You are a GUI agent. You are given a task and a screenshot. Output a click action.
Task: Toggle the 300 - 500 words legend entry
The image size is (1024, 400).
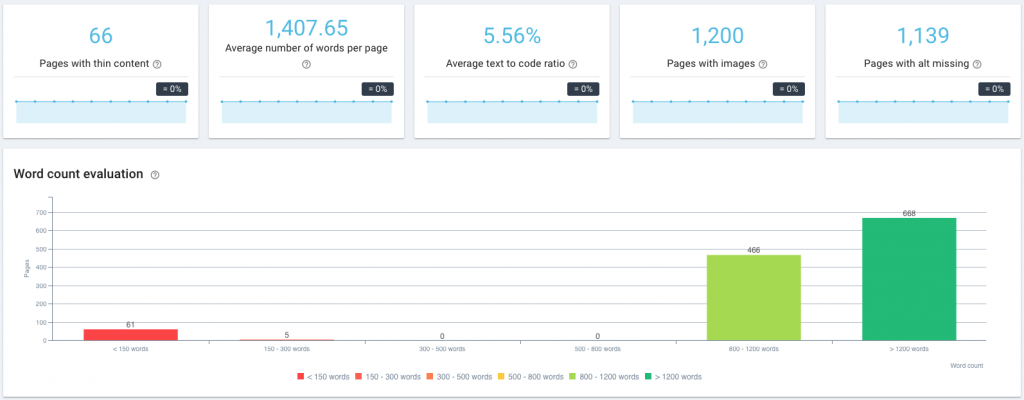[x=458, y=376]
